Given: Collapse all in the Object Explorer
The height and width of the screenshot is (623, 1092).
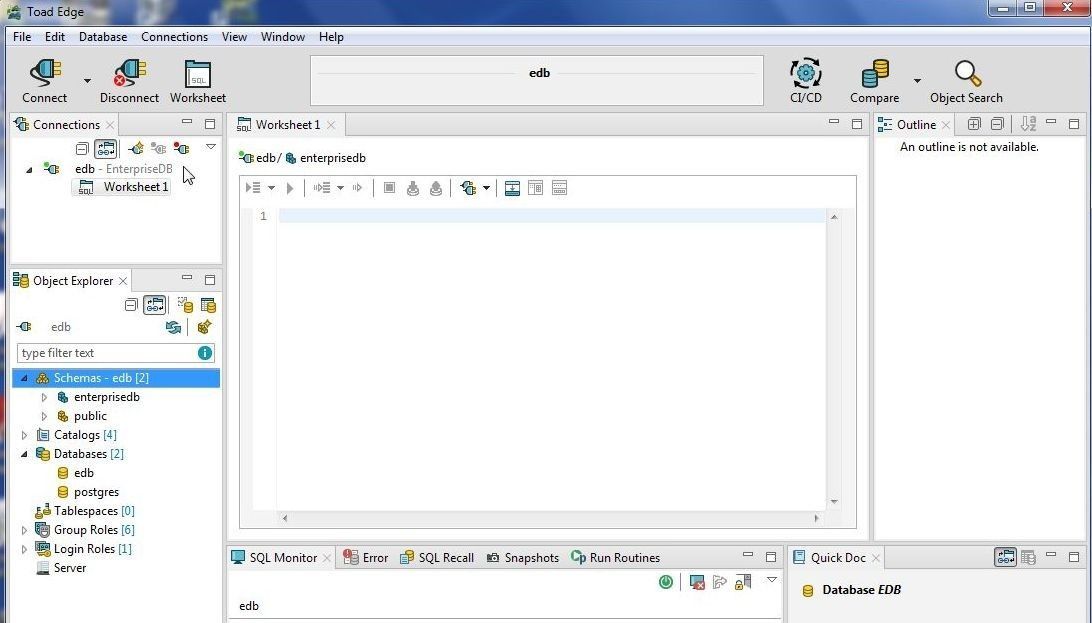Looking at the screenshot, I should pos(131,305).
